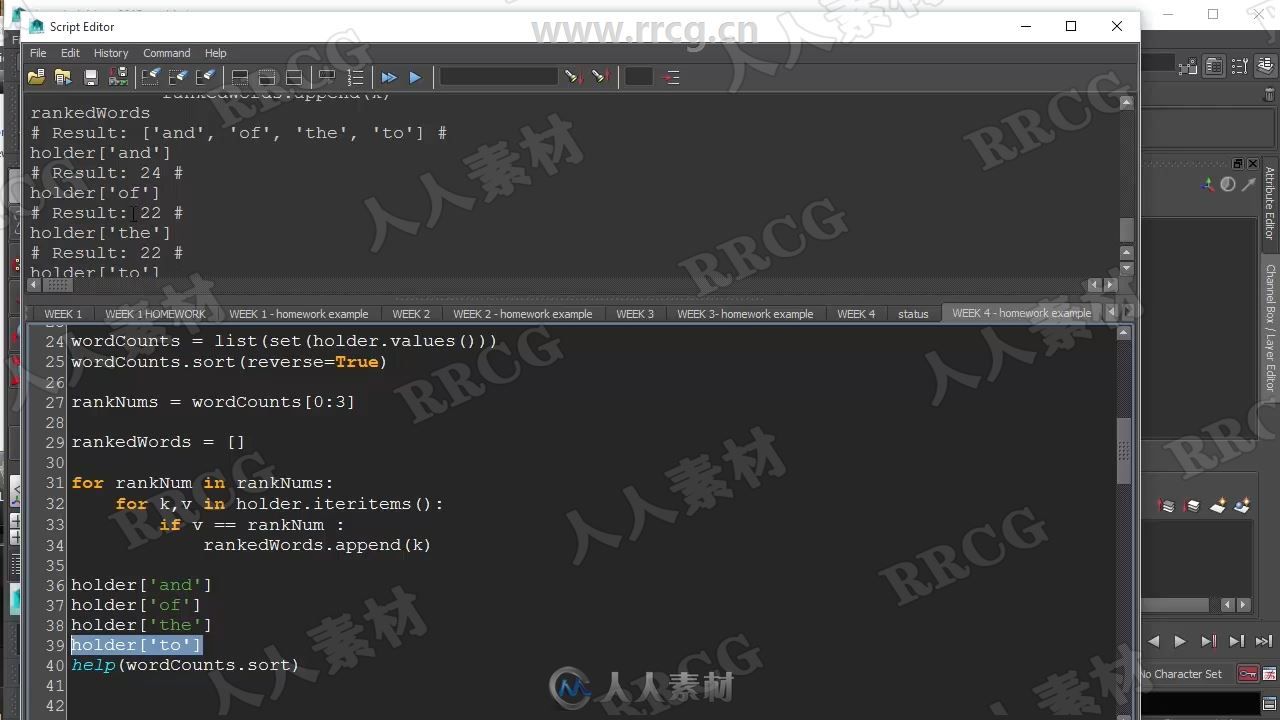Viewport: 1280px width, 720px height.
Task: Click the go to line icon
Action: [671, 76]
